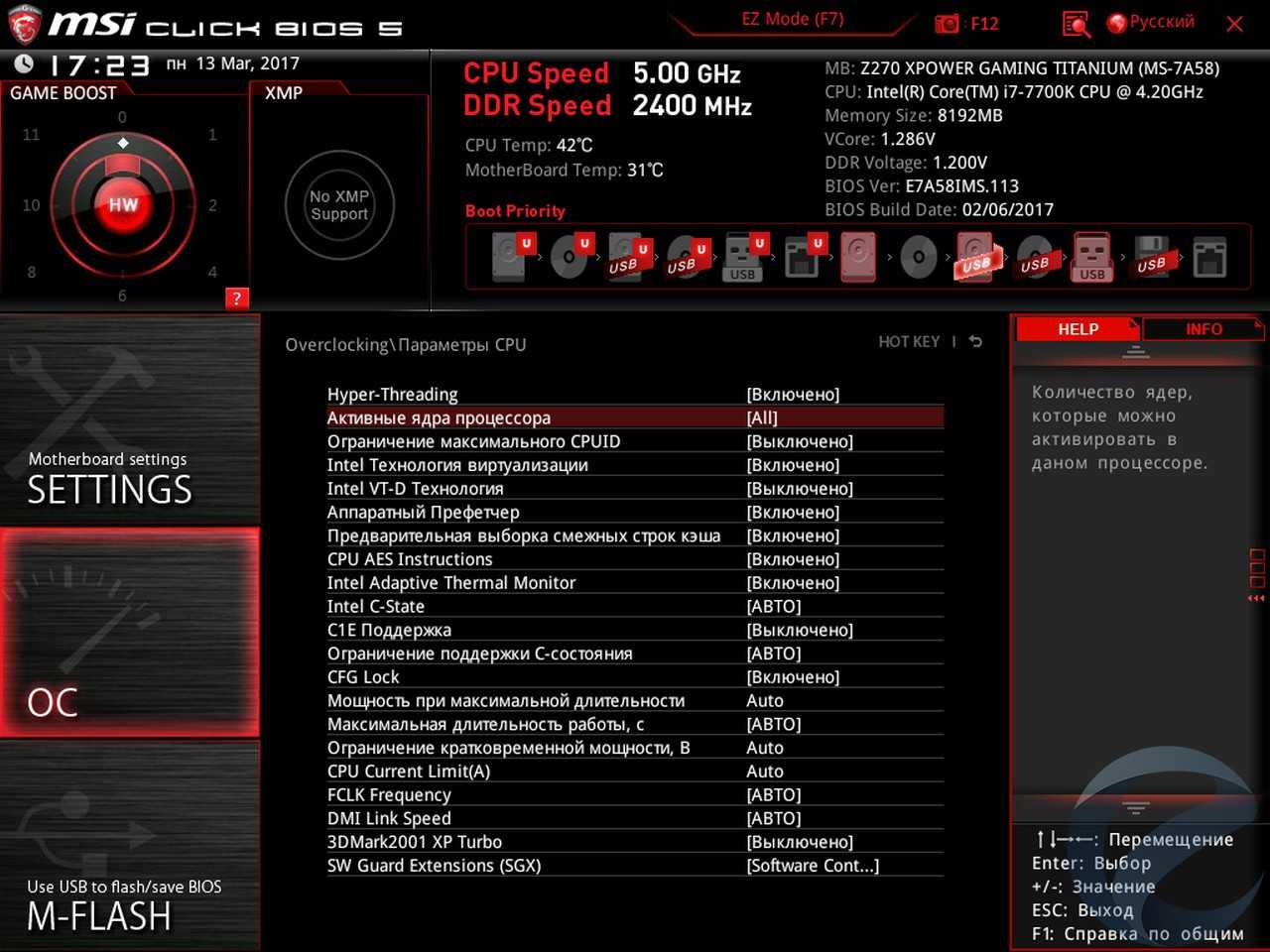The height and width of the screenshot is (952, 1270).
Task: Change language via Русский button
Action: coord(1151,23)
